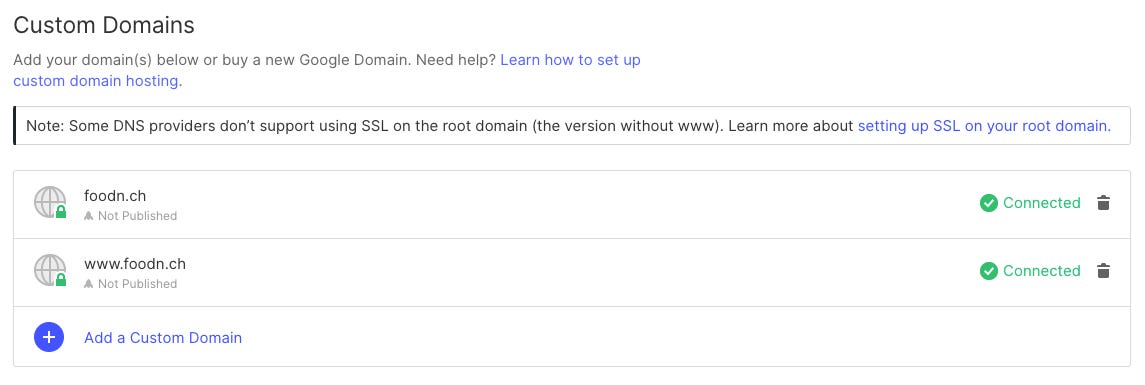This screenshot has height=385, width=1145.
Task: Click the Connected status label for www.foodn.ch
Action: pyautogui.click(x=1042, y=271)
